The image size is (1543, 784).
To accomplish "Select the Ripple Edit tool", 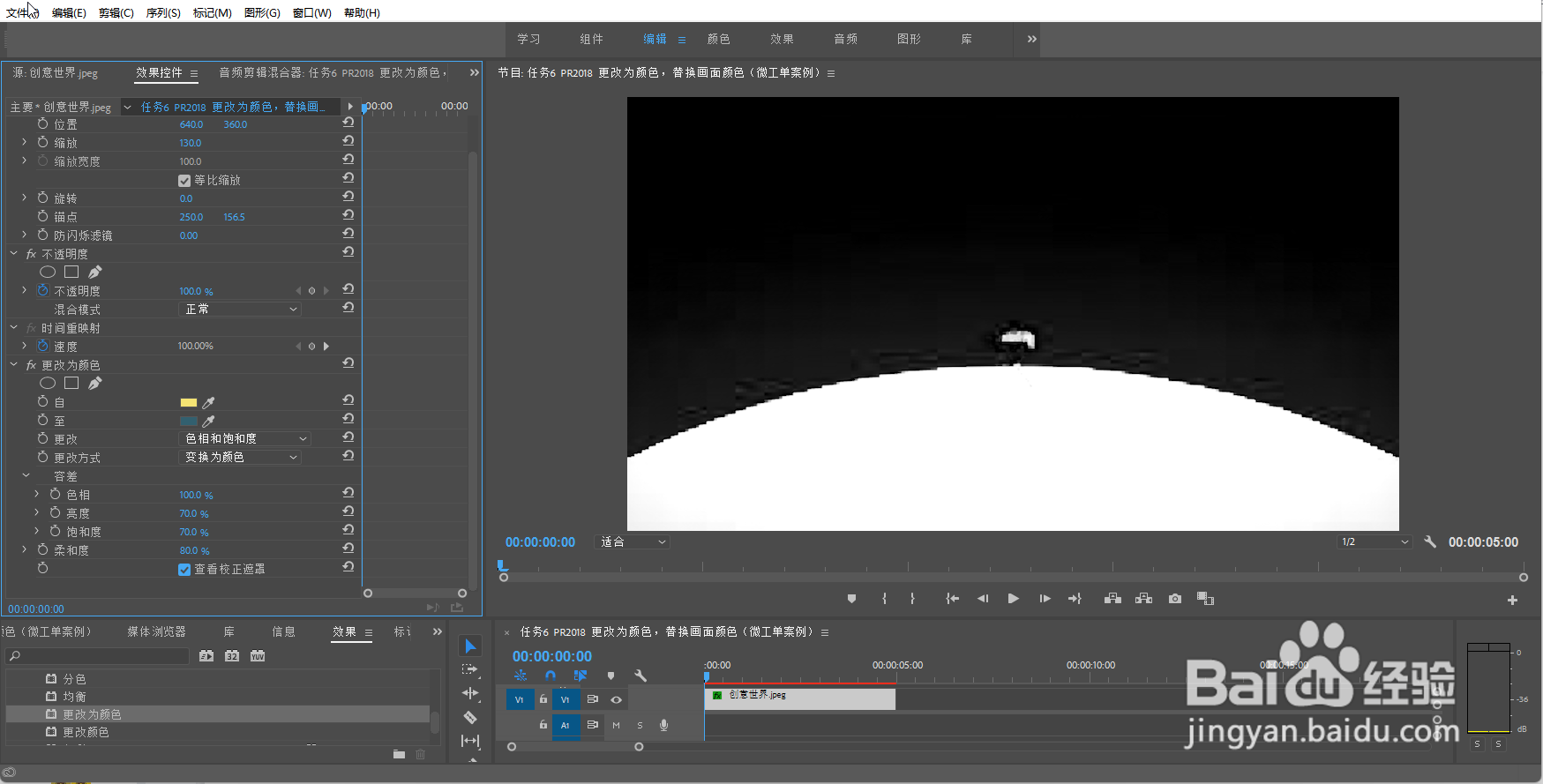I will [470, 694].
